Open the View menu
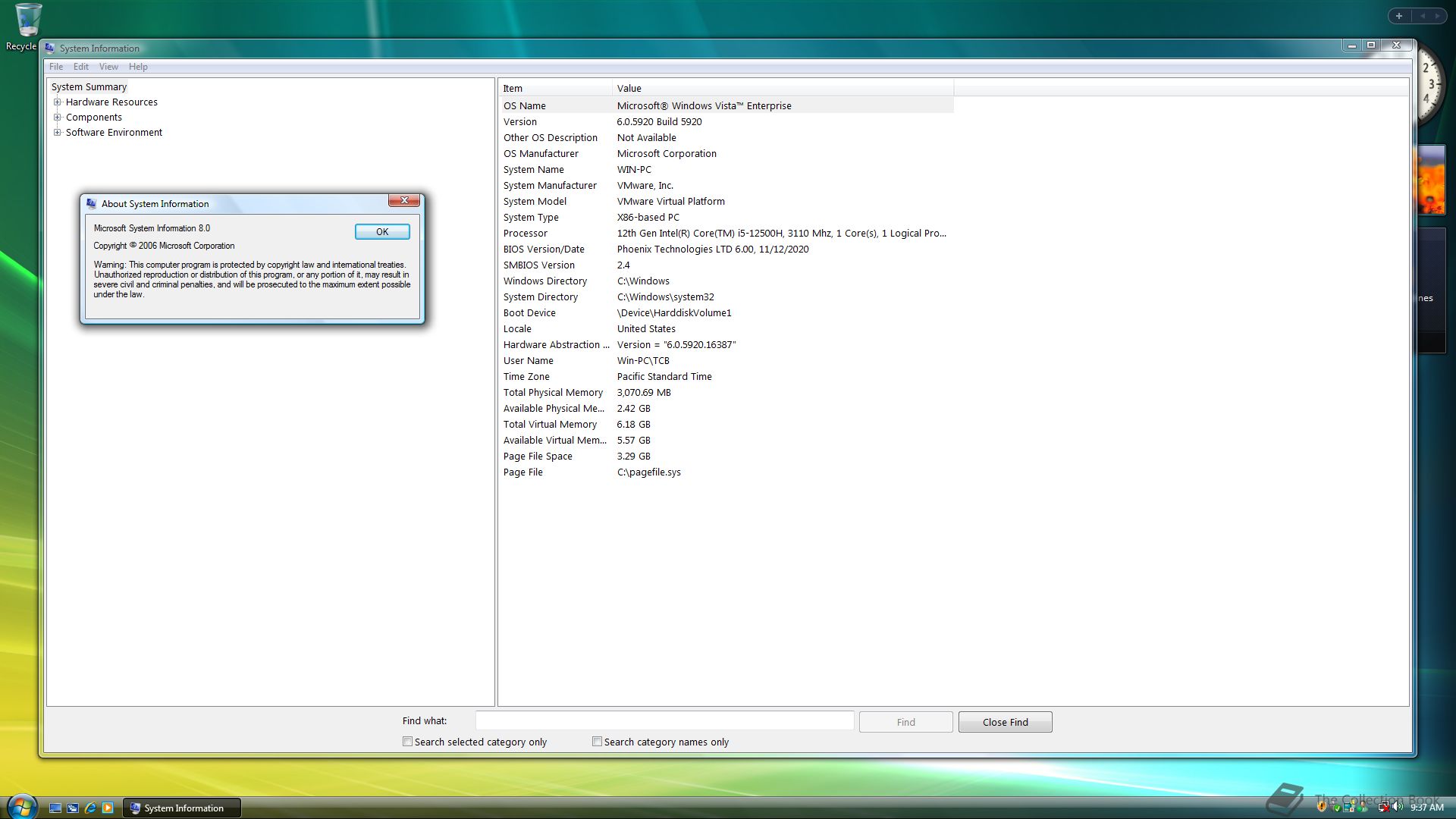This screenshot has height=819, width=1456. point(108,67)
